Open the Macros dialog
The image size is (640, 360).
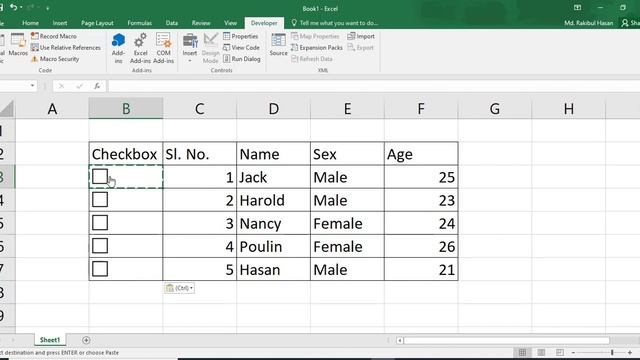point(18,45)
